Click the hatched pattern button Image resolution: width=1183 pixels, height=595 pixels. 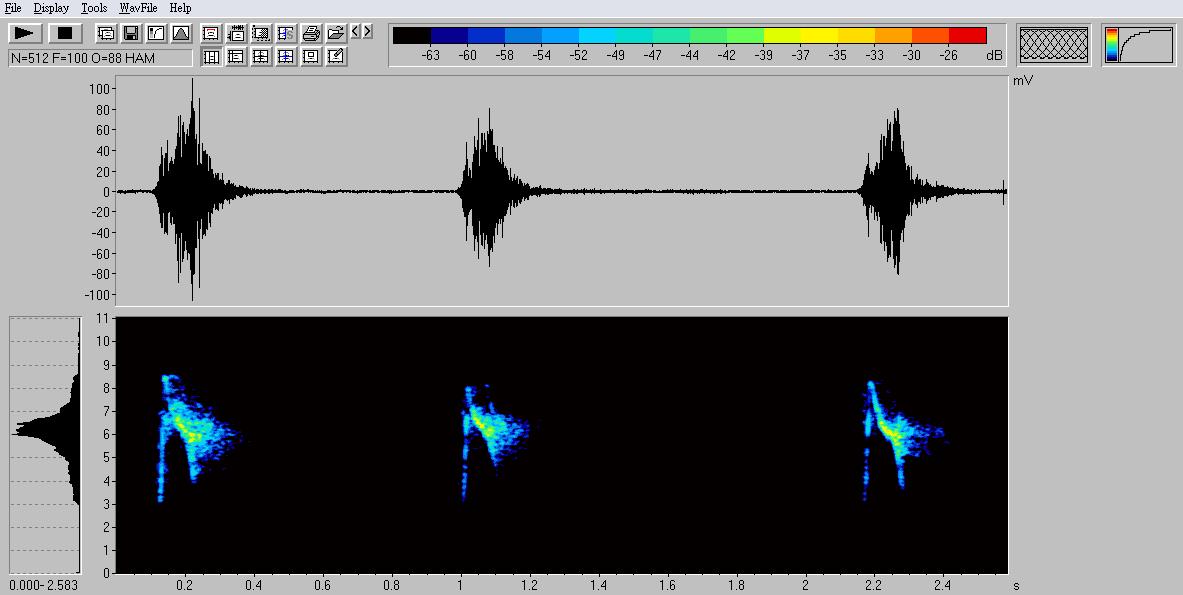coord(1054,45)
